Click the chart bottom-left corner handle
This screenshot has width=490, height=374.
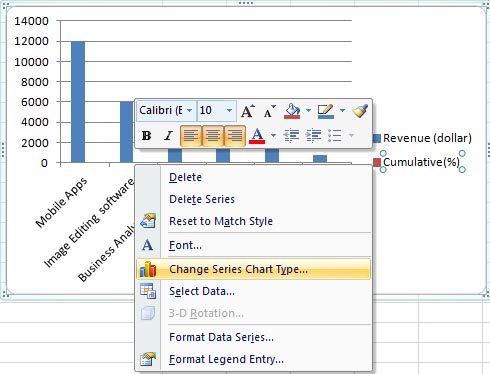(5, 294)
